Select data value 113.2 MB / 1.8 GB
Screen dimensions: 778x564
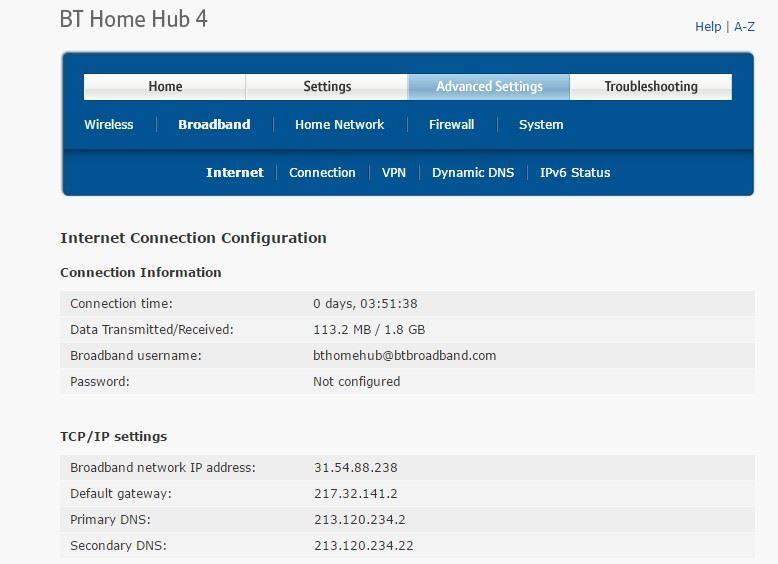[x=369, y=330]
